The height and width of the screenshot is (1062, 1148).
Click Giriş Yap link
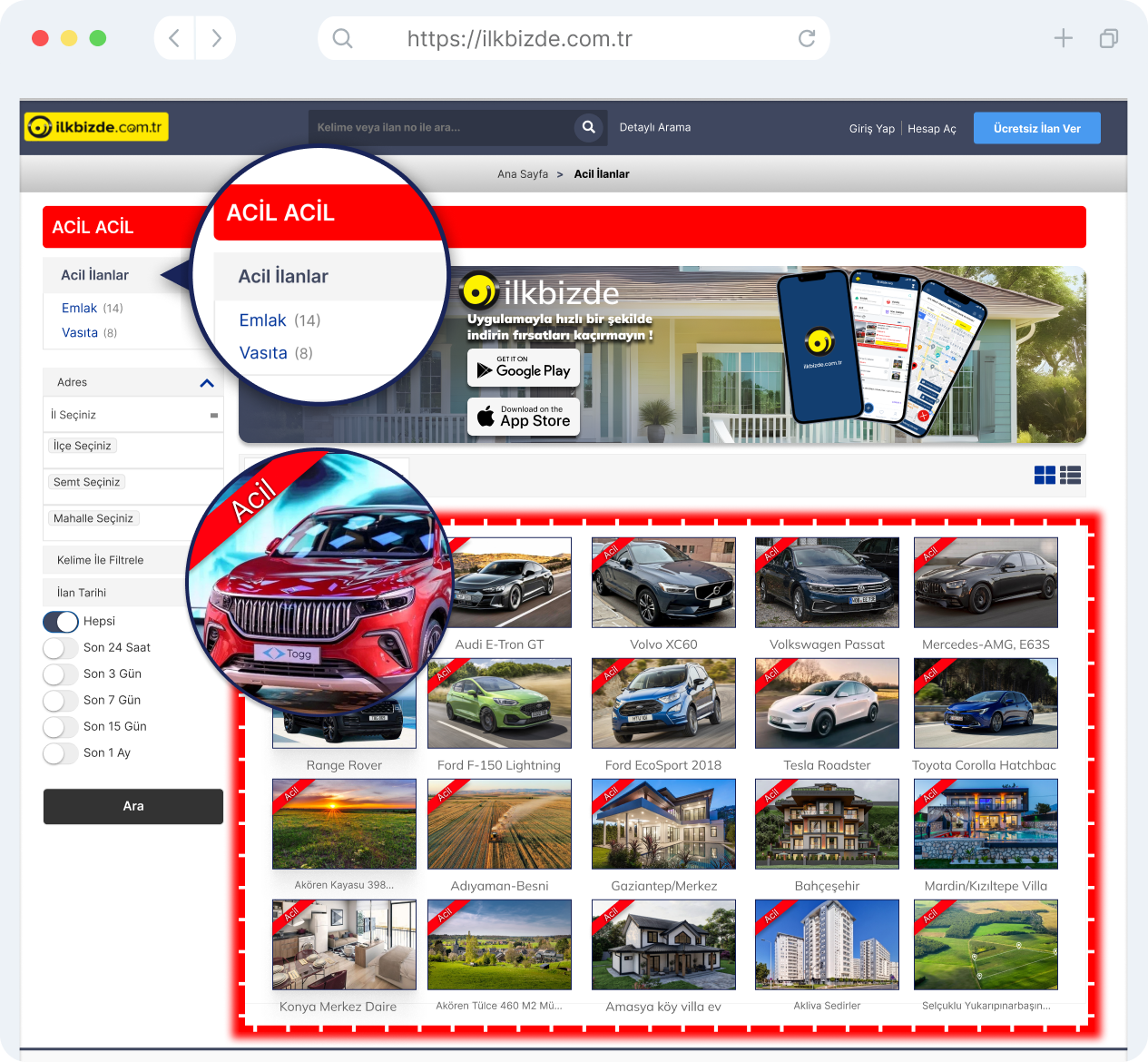click(x=872, y=129)
